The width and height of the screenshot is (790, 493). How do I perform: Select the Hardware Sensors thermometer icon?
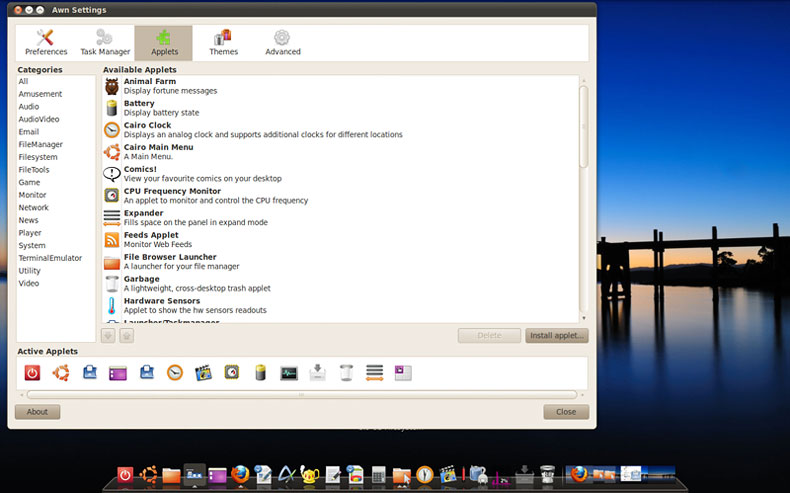pyautogui.click(x=112, y=306)
